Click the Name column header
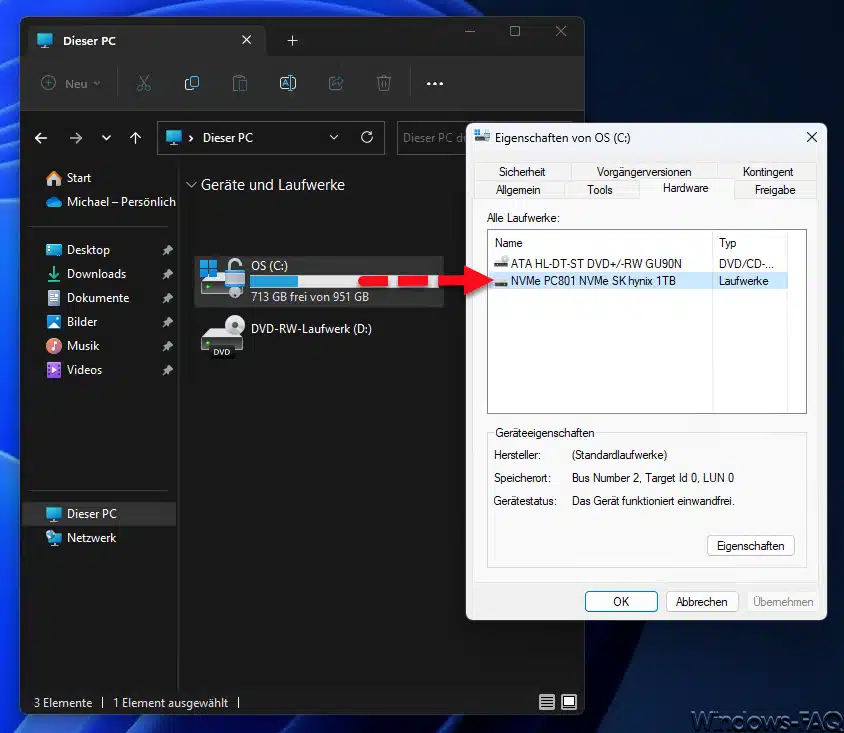This screenshot has height=733, width=844. pos(600,243)
